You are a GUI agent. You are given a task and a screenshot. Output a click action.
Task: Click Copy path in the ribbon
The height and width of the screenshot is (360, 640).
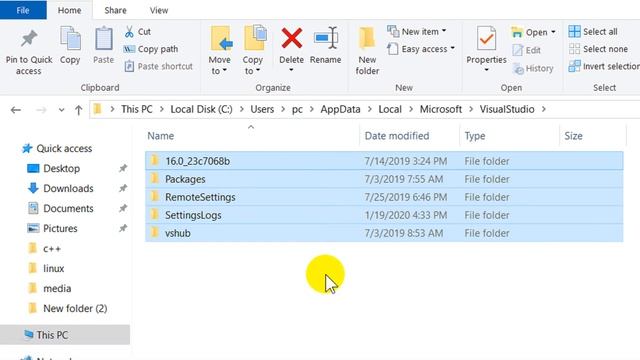[151, 49]
